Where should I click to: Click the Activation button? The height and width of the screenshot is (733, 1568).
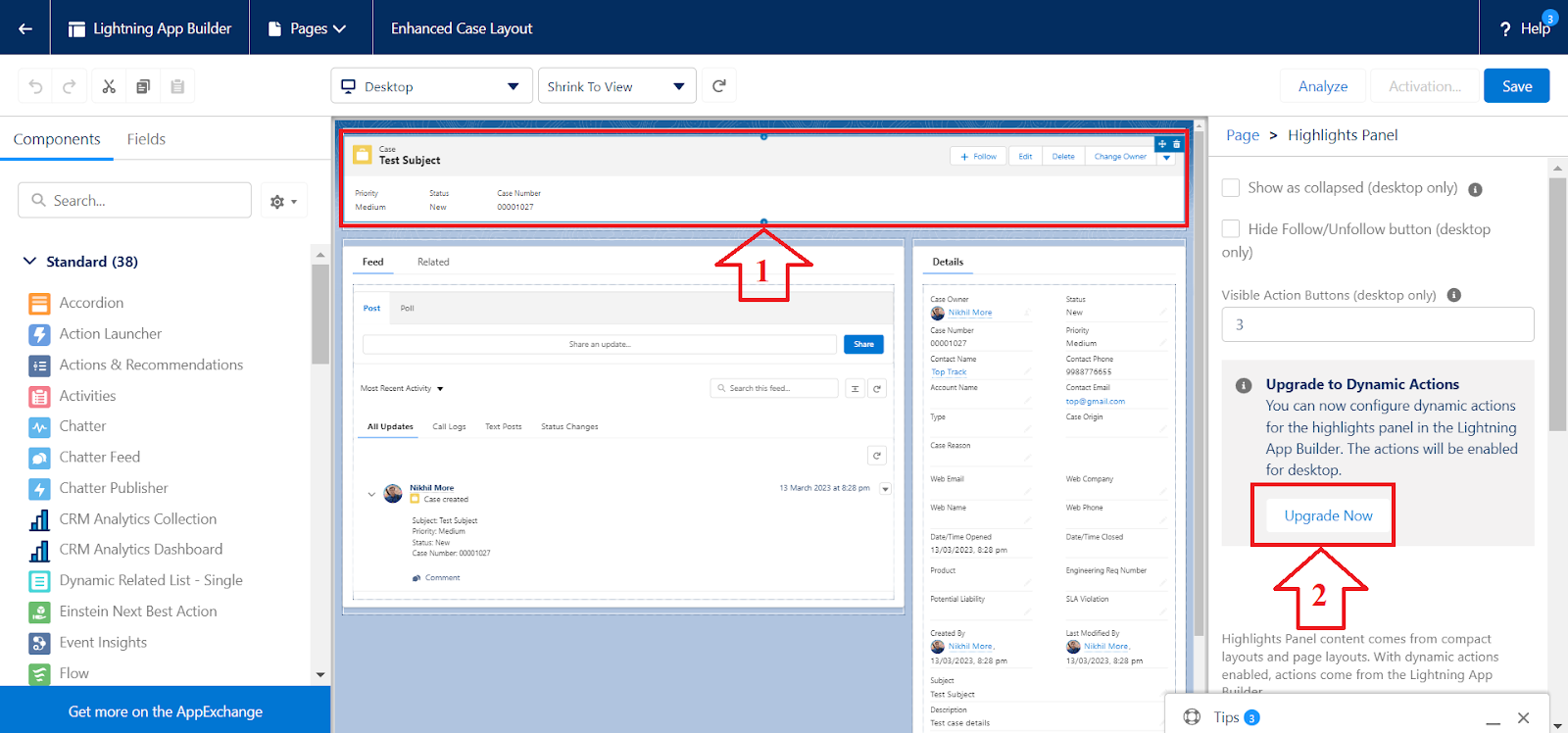(1424, 86)
